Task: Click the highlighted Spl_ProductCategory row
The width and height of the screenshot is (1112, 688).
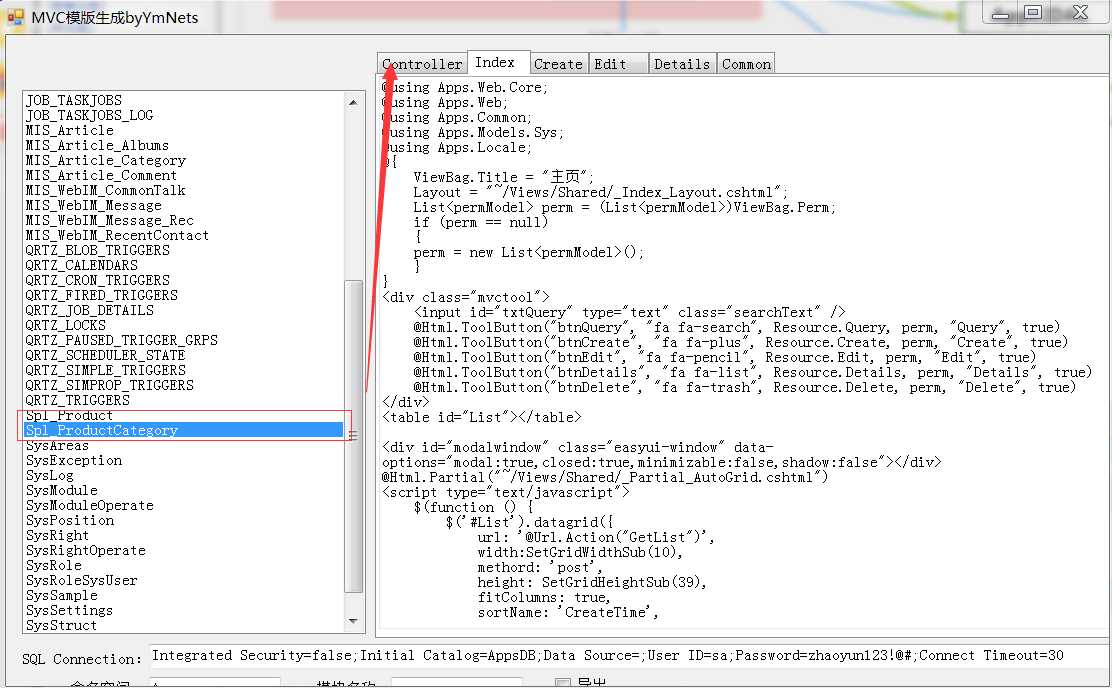Action: tap(184, 430)
